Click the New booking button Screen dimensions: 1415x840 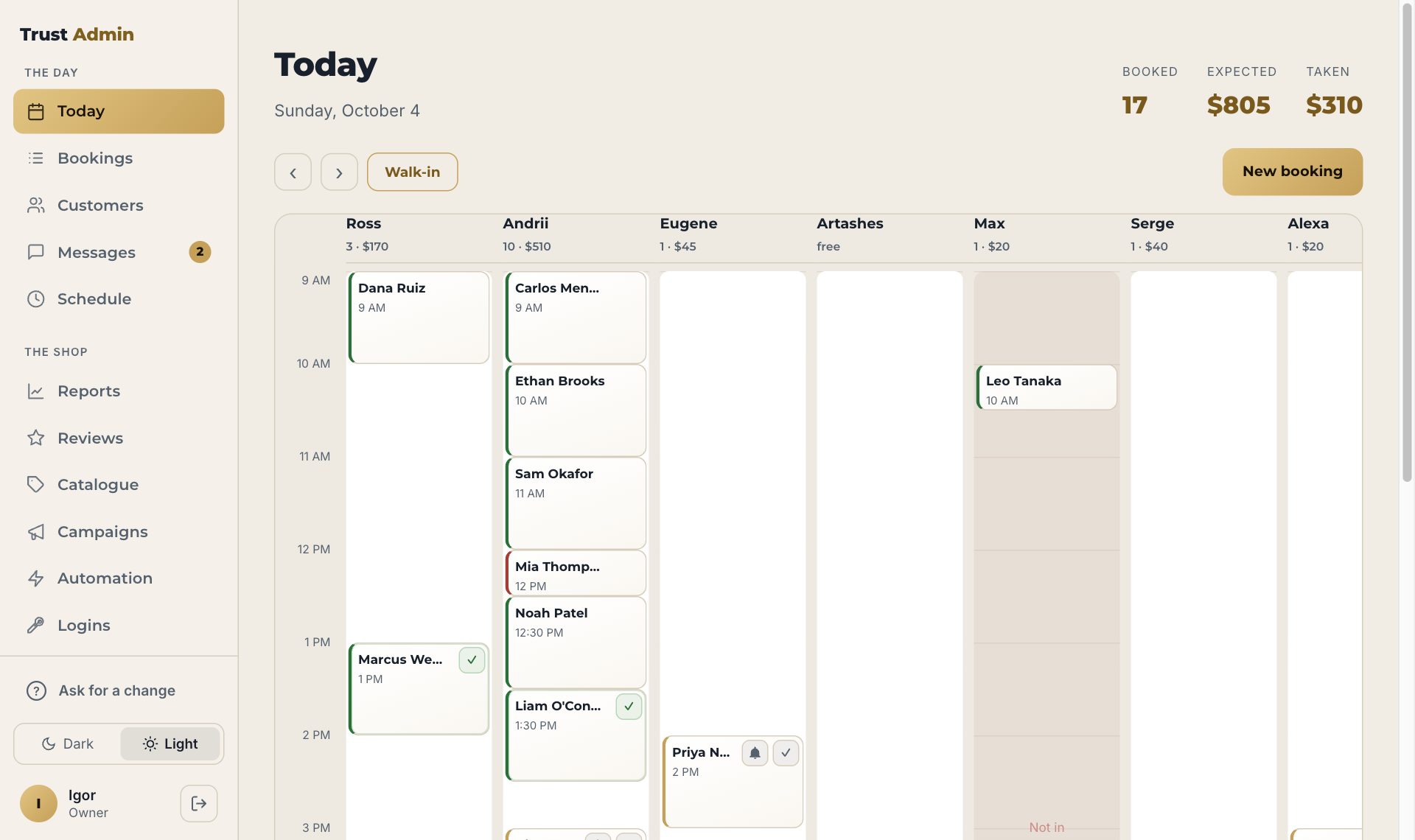pyautogui.click(x=1292, y=172)
